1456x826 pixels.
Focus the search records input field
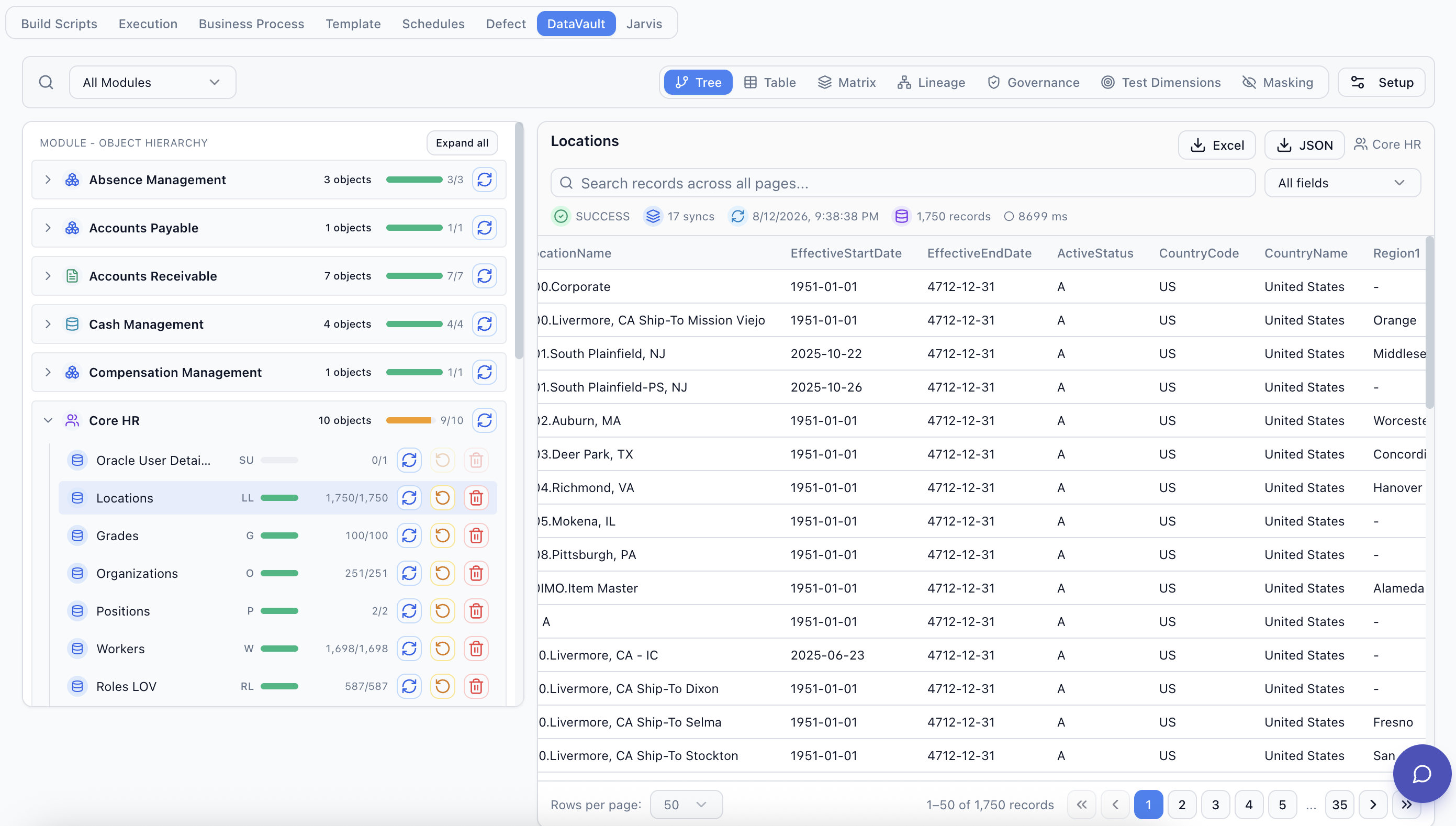(902, 183)
